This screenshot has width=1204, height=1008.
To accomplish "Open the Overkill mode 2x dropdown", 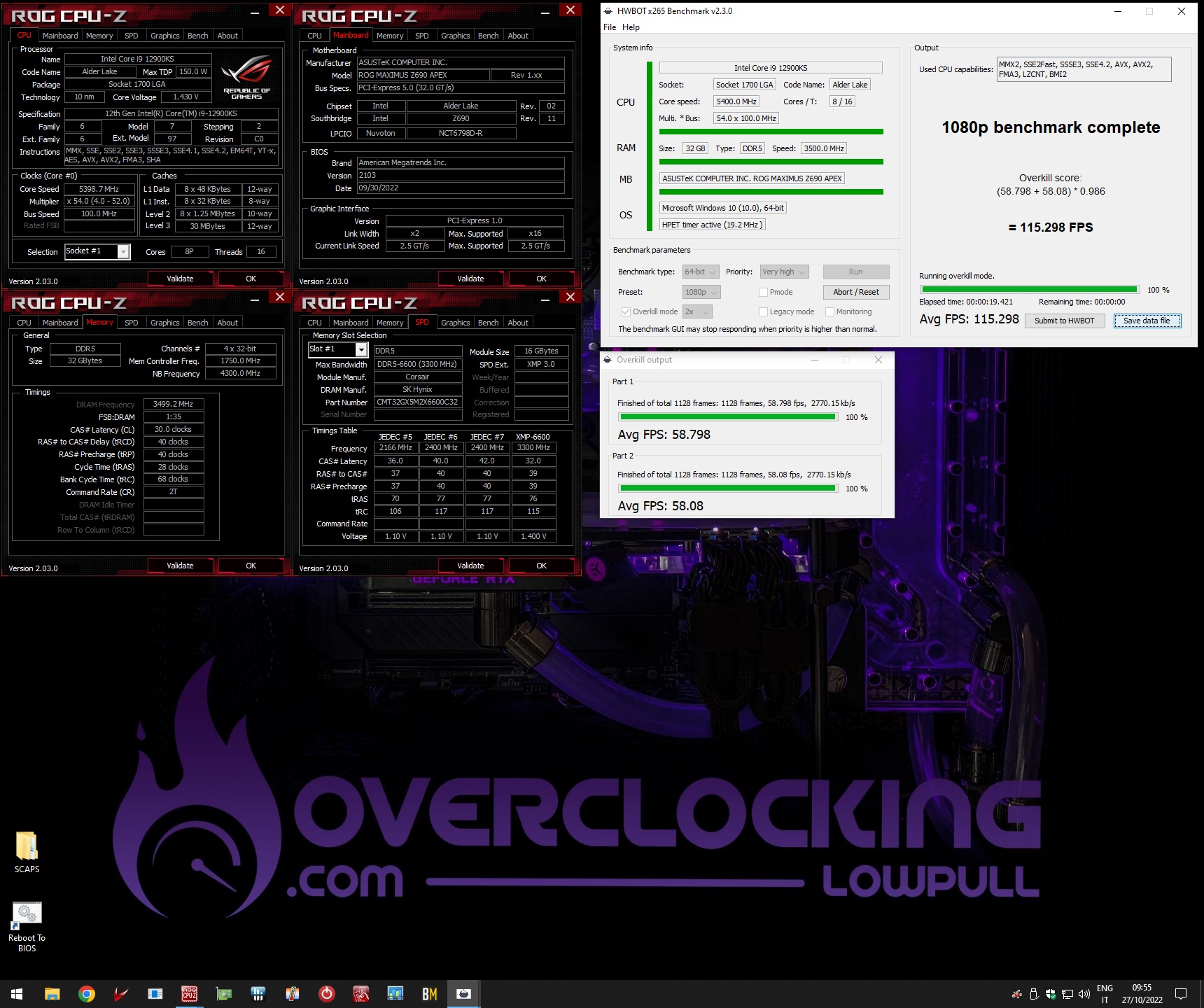I will click(697, 311).
